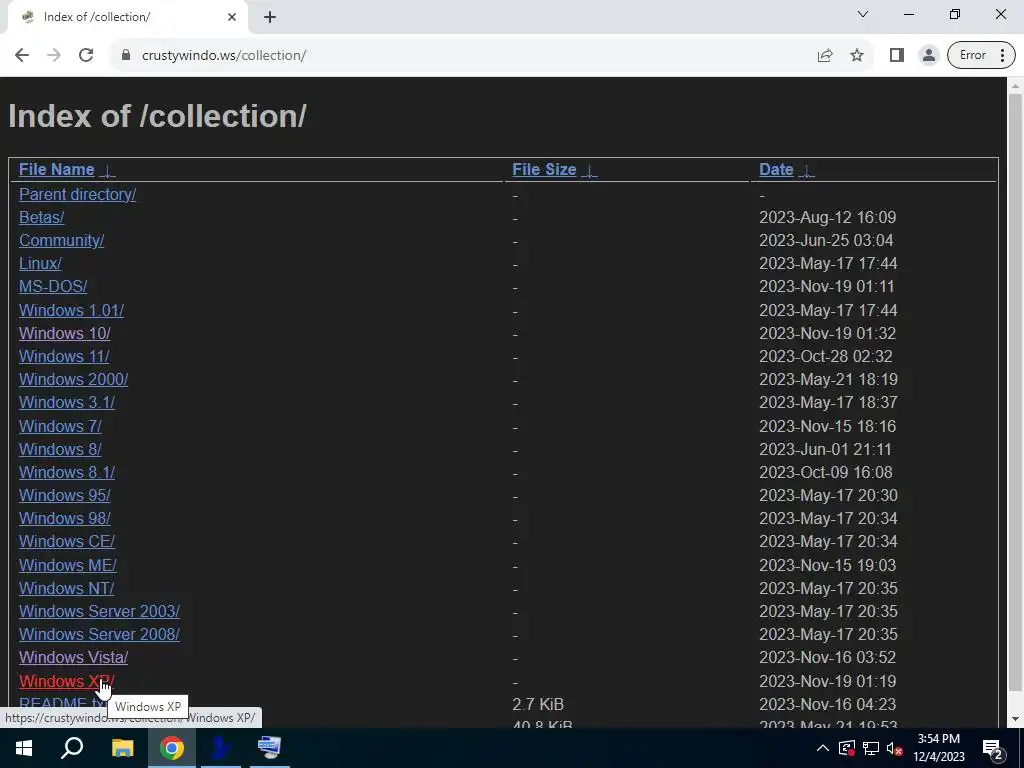Open the Windows 8.1/ folder
This screenshot has height=768, width=1024.
[67, 472]
